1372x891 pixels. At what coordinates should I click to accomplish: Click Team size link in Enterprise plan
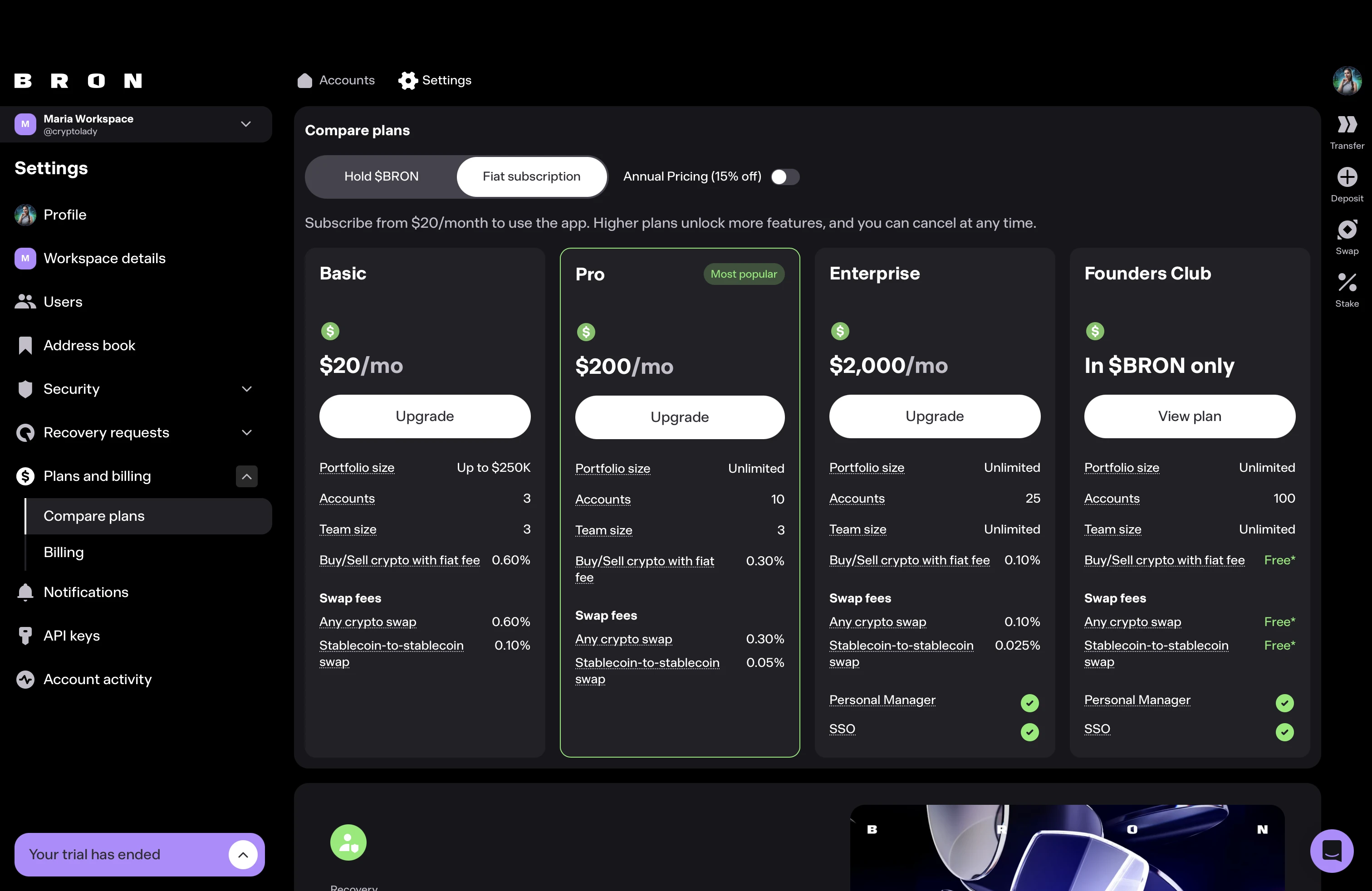point(858,529)
